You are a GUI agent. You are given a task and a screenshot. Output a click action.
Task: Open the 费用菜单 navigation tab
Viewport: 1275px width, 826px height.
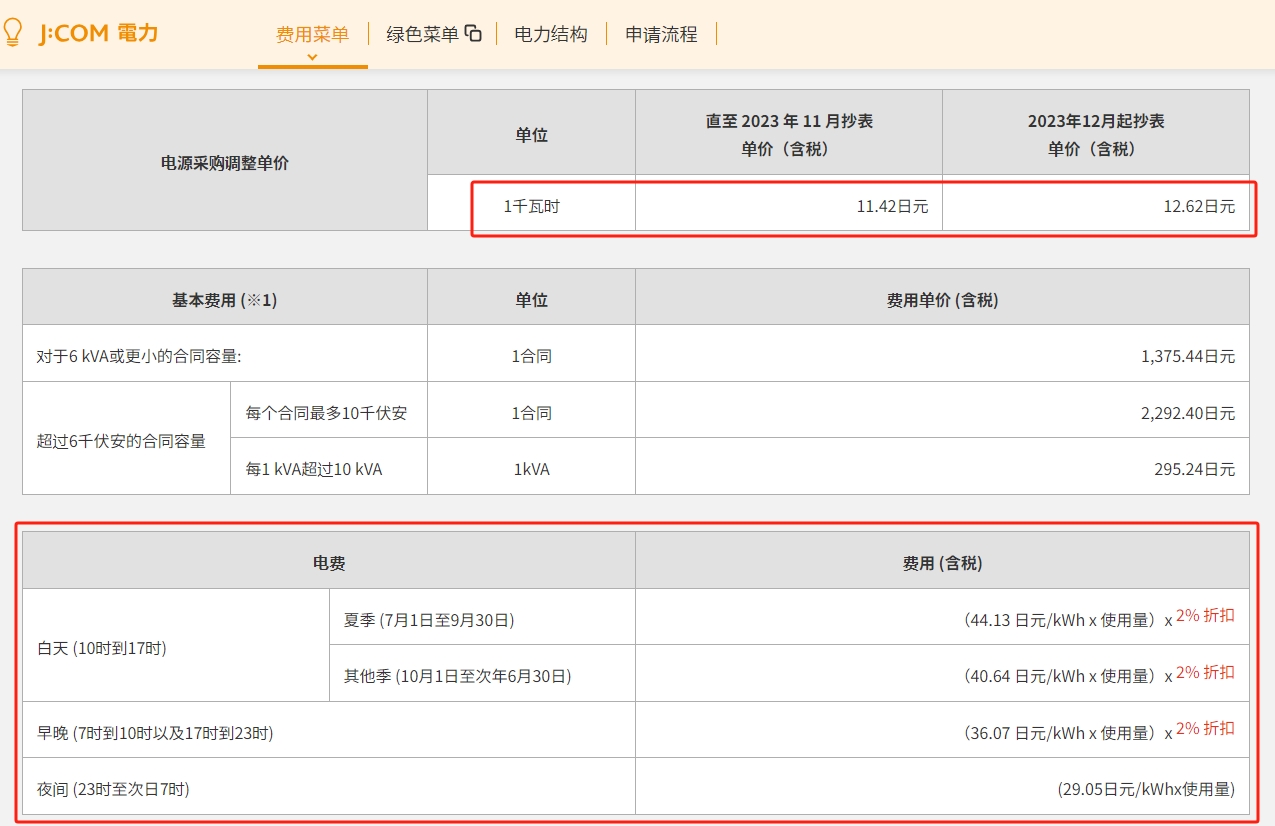tap(312, 34)
